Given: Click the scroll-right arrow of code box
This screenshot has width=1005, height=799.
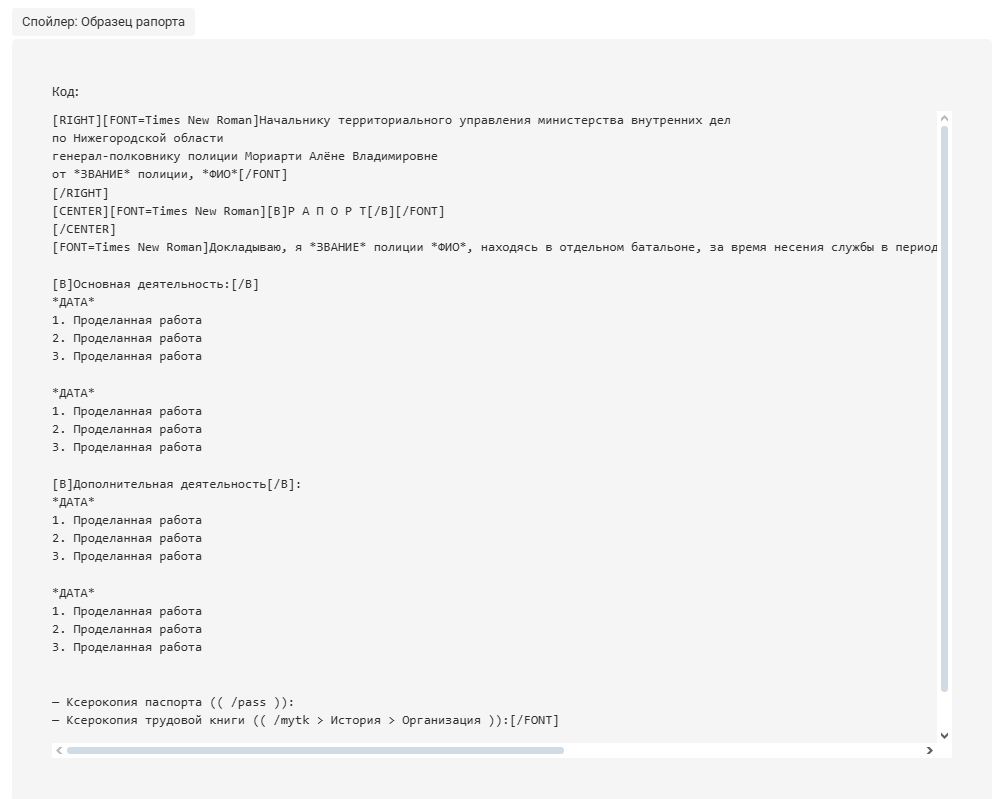Looking at the screenshot, I should pyautogui.click(x=929, y=750).
